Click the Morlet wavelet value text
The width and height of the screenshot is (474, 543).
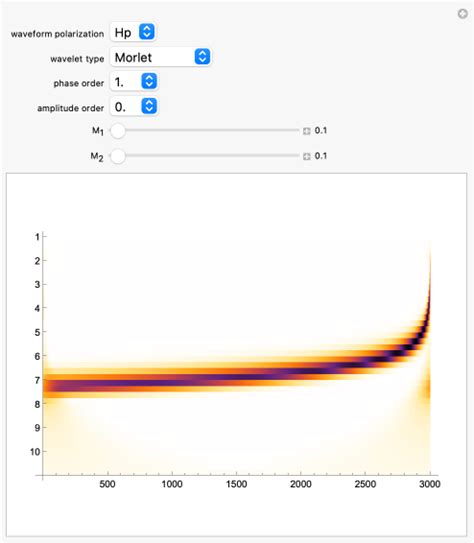(x=133, y=57)
